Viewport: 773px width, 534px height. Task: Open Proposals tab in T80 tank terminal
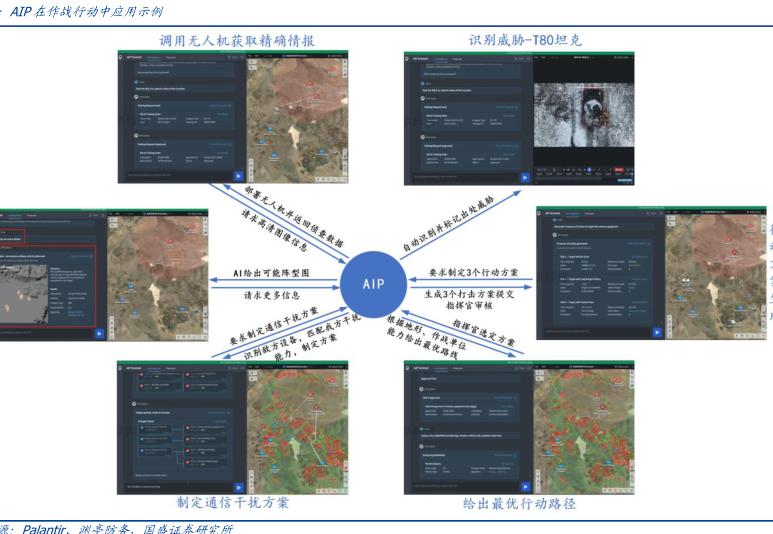pos(457,59)
